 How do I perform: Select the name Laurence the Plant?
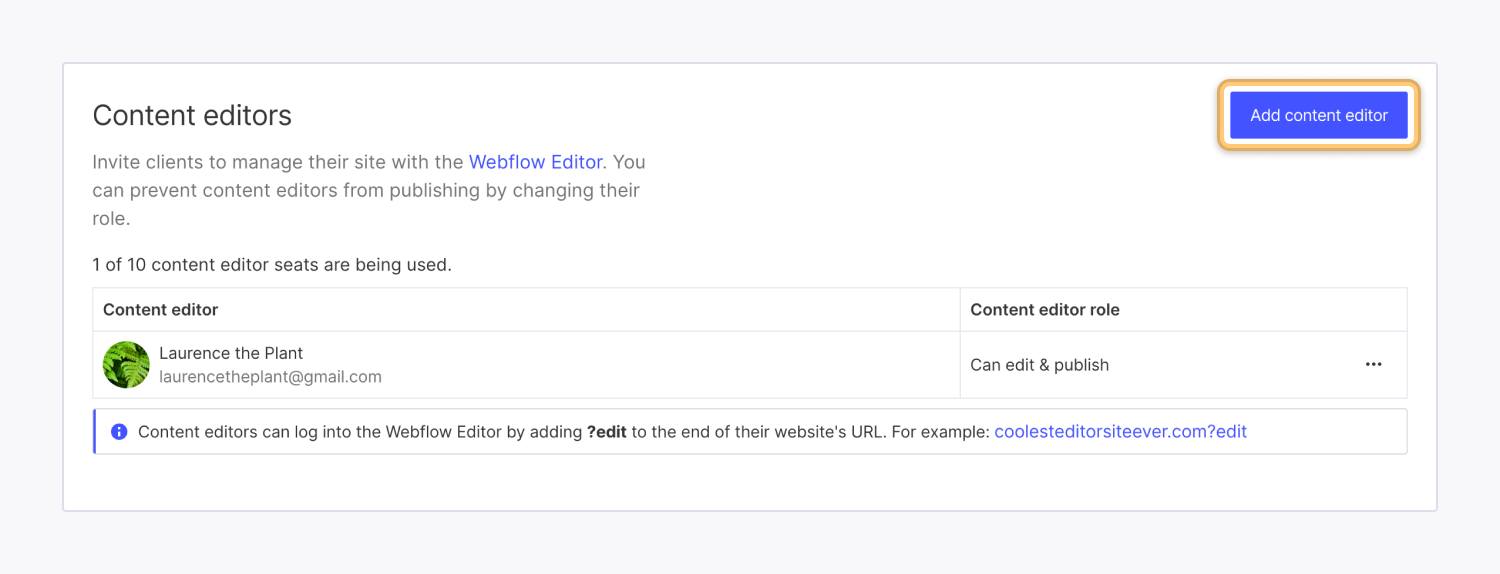tap(231, 353)
